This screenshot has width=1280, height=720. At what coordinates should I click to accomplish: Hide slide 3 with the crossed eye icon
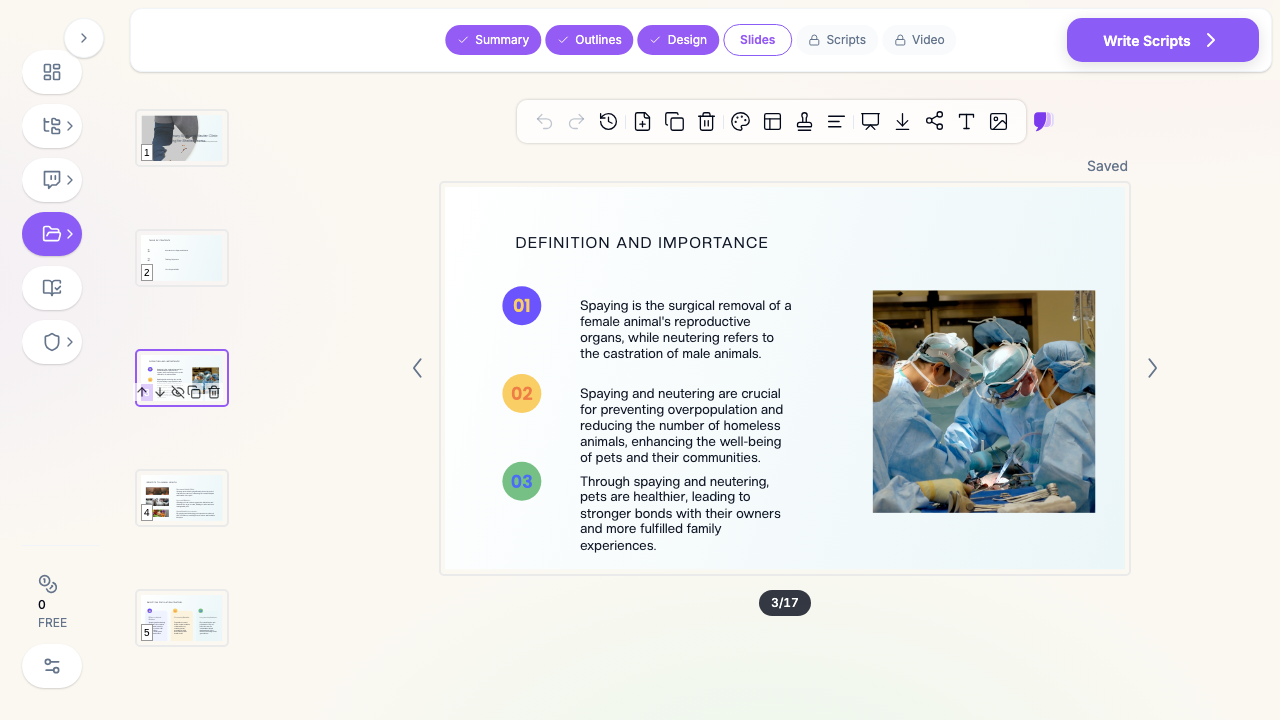[177, 392]
